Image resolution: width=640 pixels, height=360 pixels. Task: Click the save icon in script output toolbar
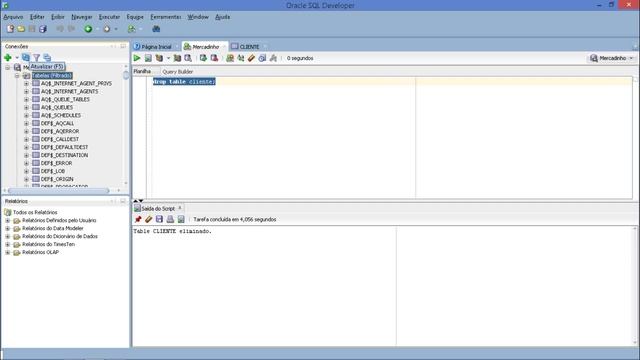pyautogui.click(x=159, y=219)
